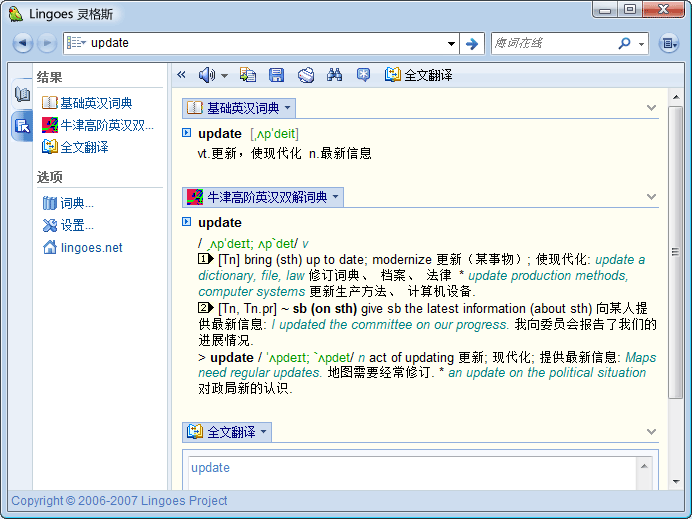Minimize the Lingoes window
The width and height of the screenshot is (692, 519).
(605, 10)
